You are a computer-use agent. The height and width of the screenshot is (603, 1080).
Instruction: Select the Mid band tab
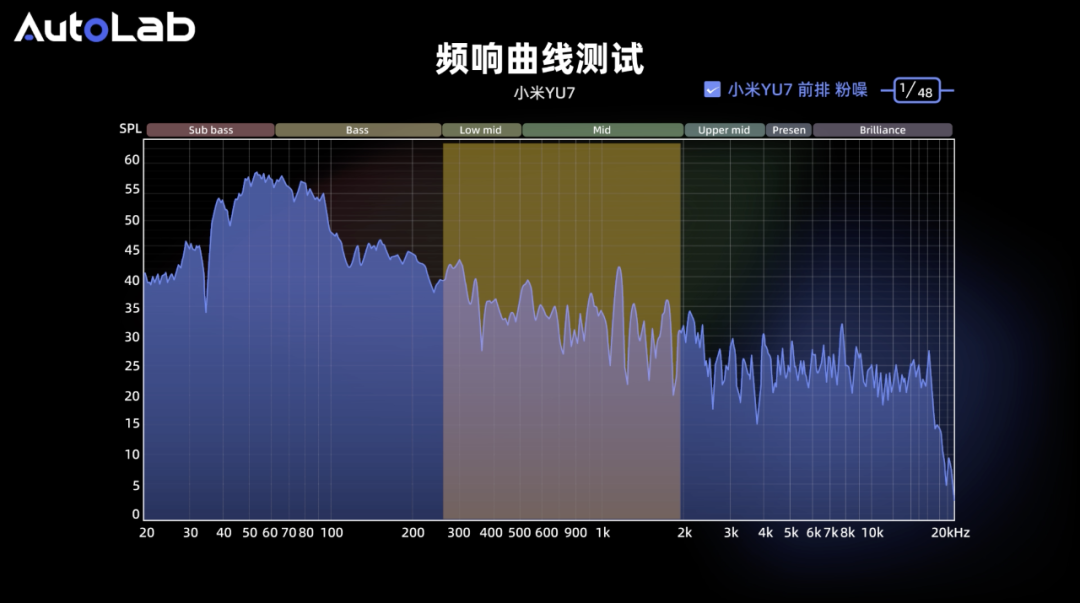(x=602, y=130)
